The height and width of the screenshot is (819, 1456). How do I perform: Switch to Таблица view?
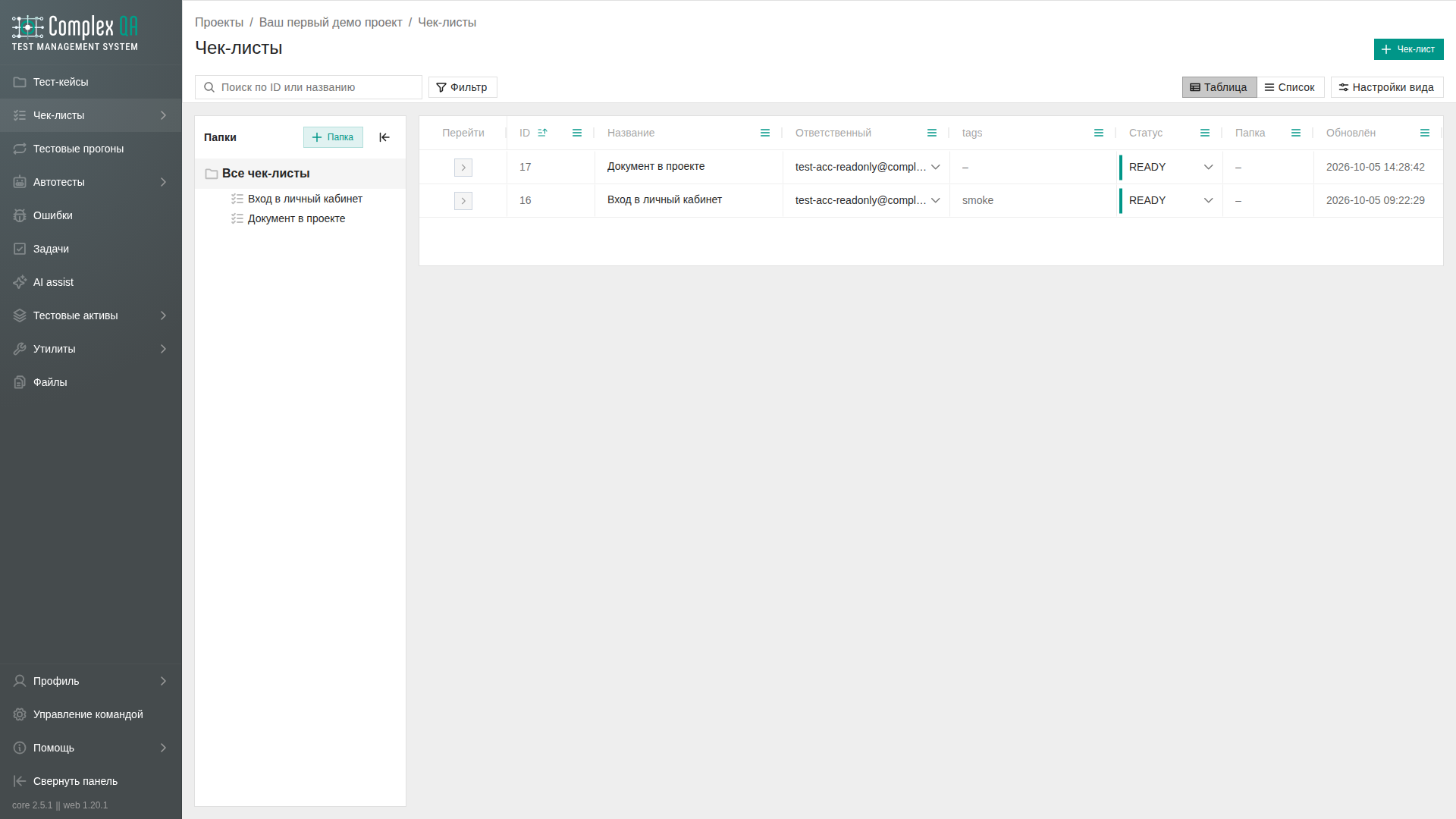(x=1219, y=87)
